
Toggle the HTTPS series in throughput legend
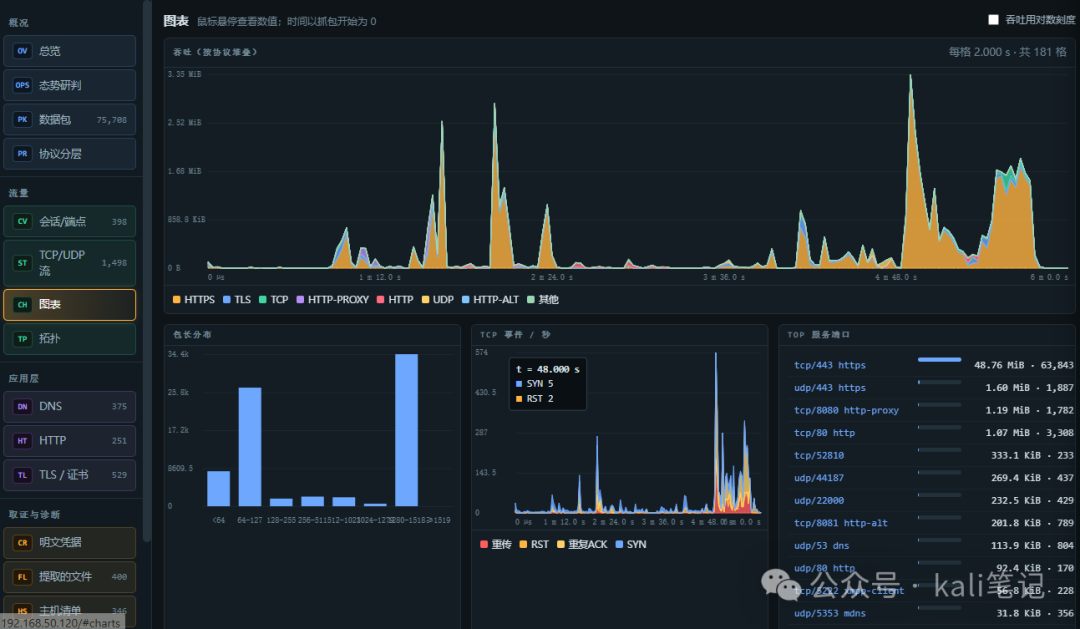click(194, 300)
